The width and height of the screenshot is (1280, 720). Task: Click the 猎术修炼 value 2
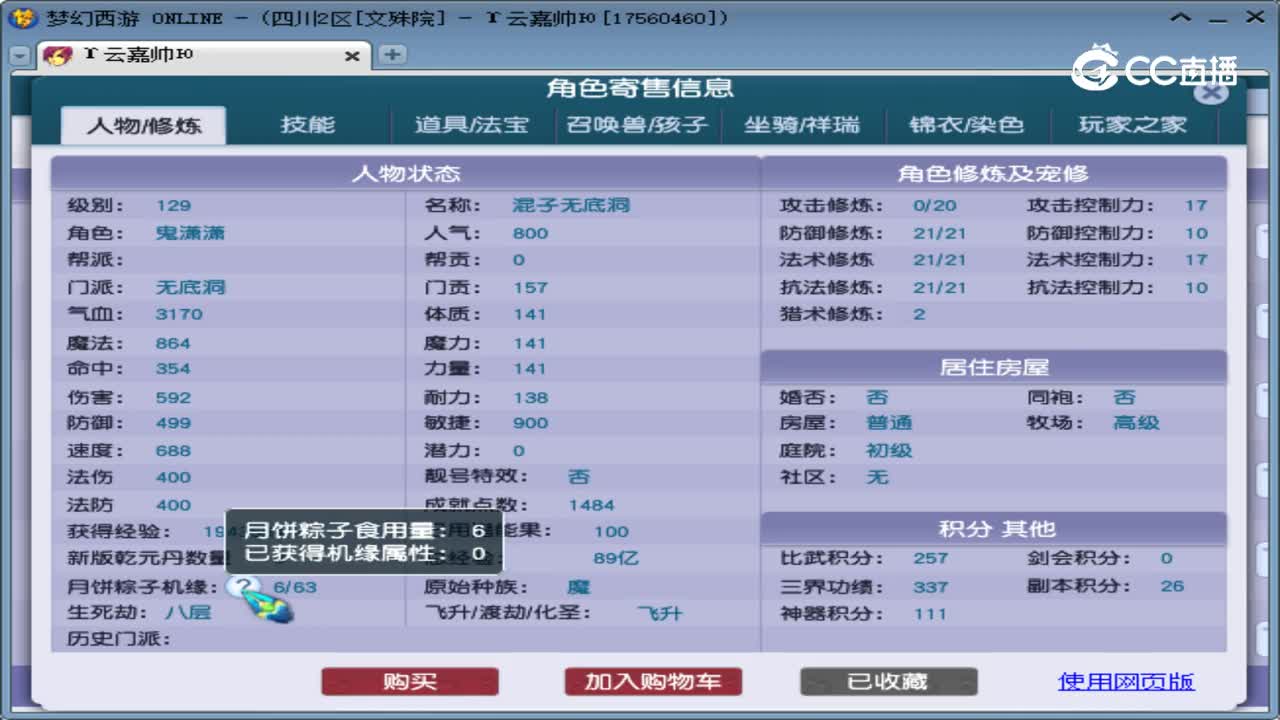(919, 314)
